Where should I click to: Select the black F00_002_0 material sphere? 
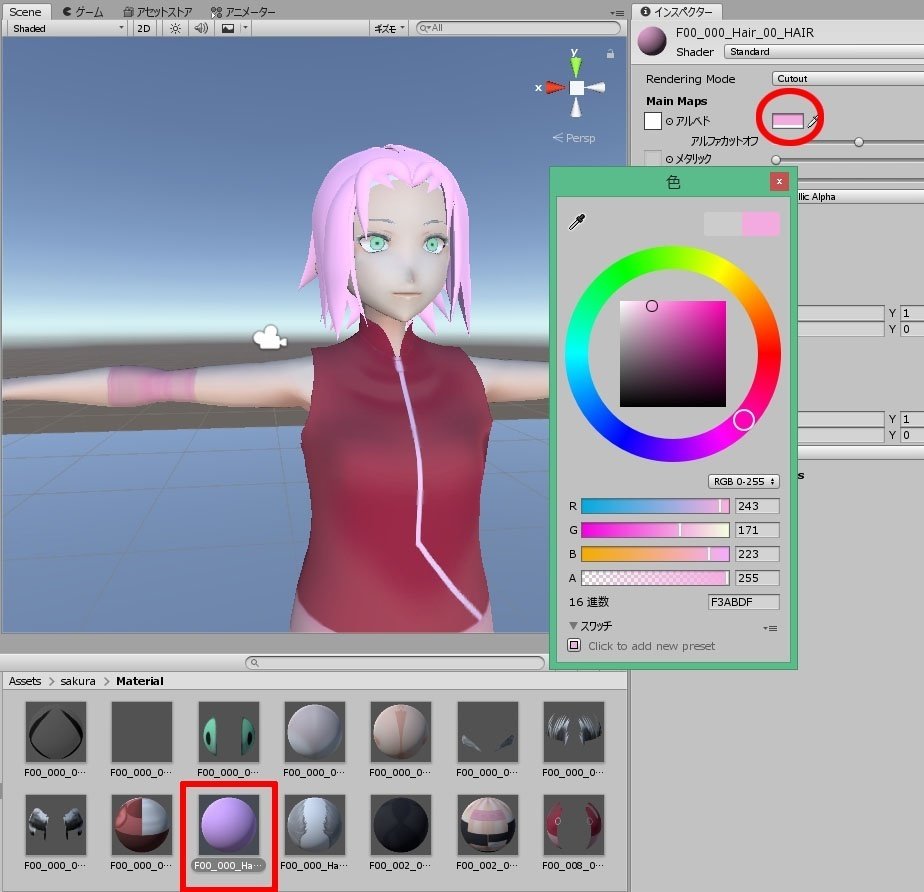point(401,825)
